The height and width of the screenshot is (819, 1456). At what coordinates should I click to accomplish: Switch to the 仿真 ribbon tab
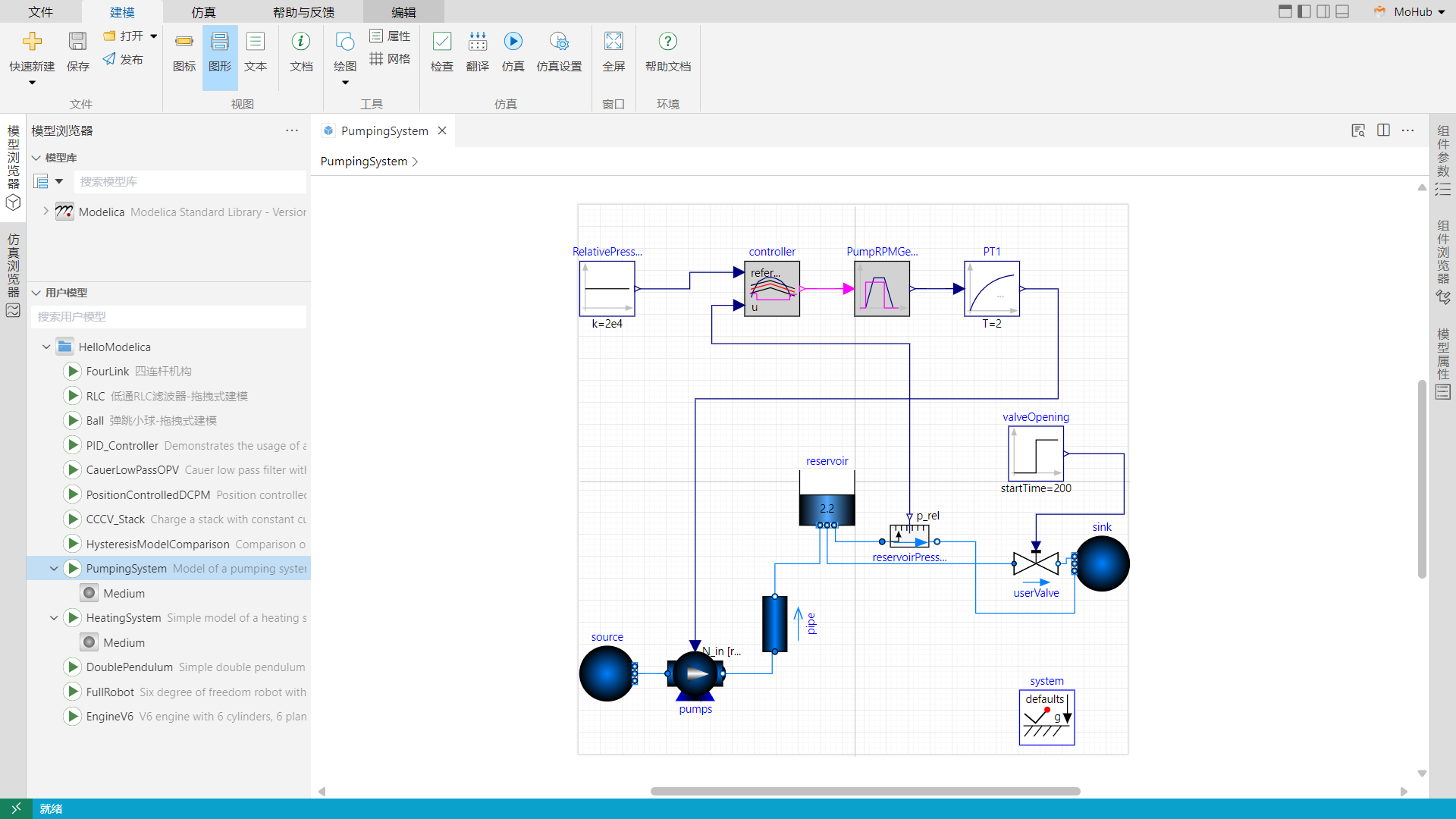pos(203,11)
